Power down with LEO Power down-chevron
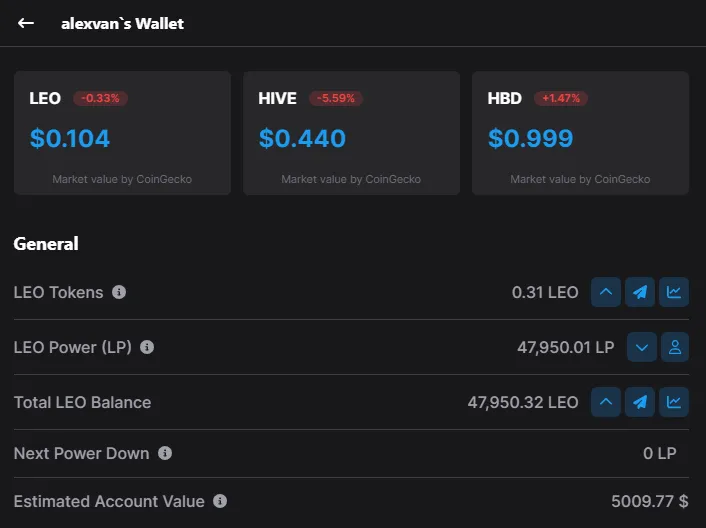The width and height of the screenshot is (706, 528). (x=642, y=347)
